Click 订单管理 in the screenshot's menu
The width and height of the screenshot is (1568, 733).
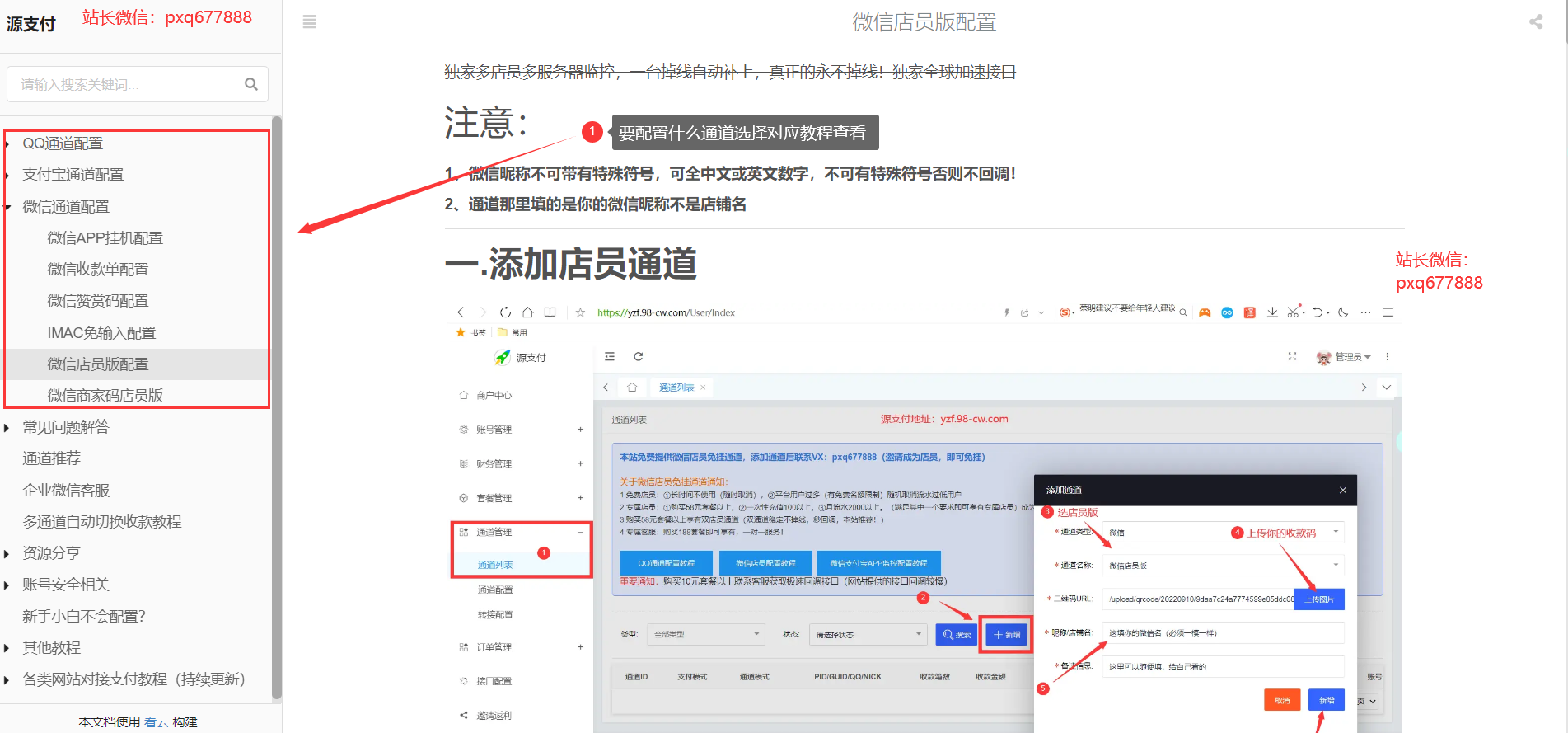click(494, 647)
